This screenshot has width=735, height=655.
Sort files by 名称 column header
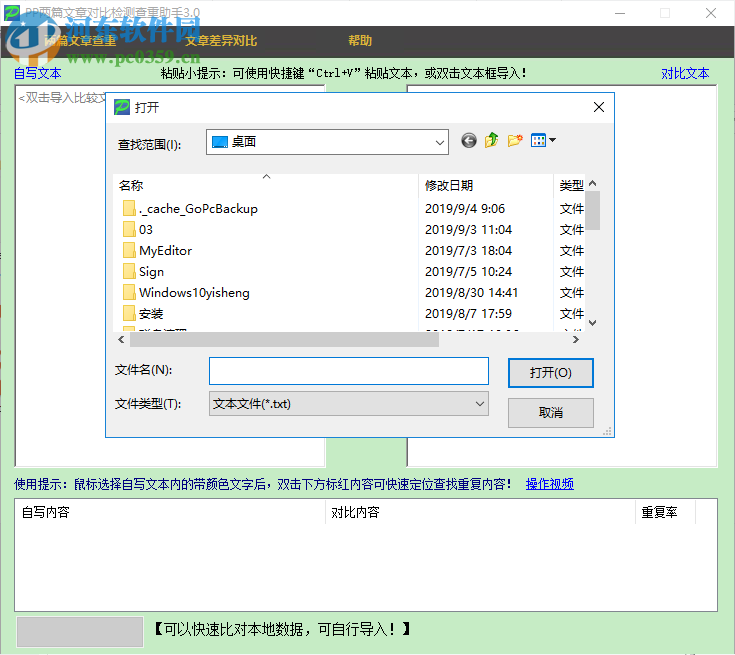tap(266, 186)
